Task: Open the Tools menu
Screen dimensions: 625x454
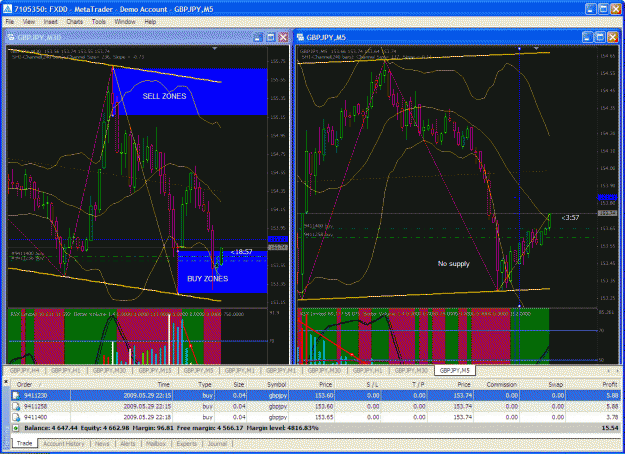Action: (98, 22)
